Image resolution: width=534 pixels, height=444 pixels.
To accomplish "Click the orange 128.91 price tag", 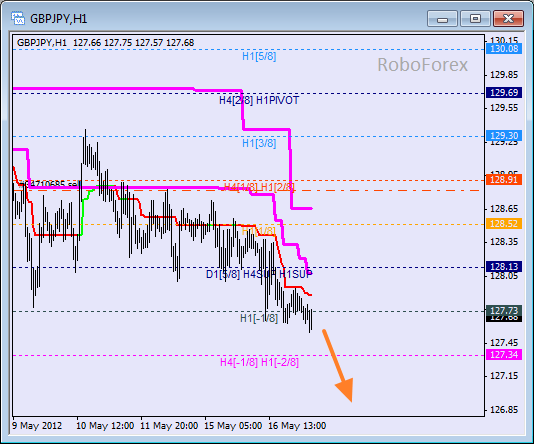I will (x=504, y=179).
